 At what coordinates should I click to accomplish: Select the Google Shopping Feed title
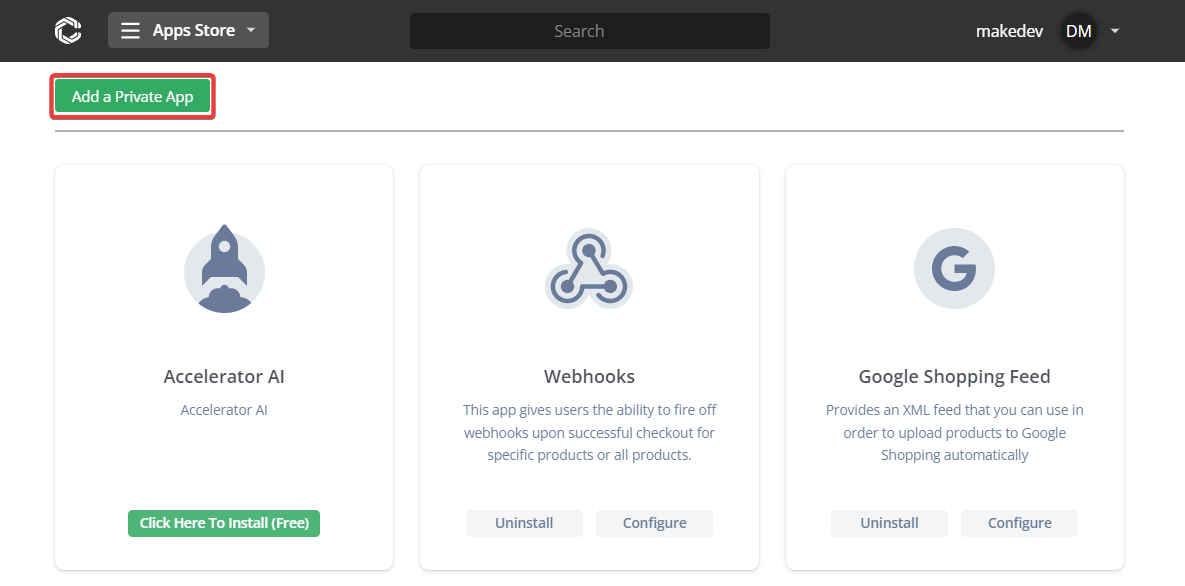click(x=954, y=377)
